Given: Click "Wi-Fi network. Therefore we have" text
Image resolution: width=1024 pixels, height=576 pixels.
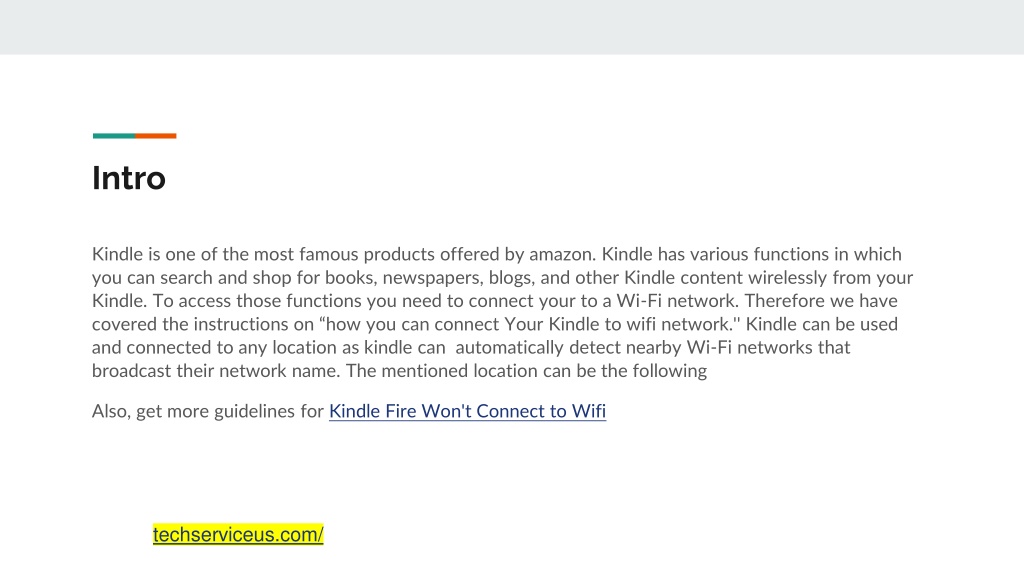Looking at the screenshot, I should (x=757, y=301).
